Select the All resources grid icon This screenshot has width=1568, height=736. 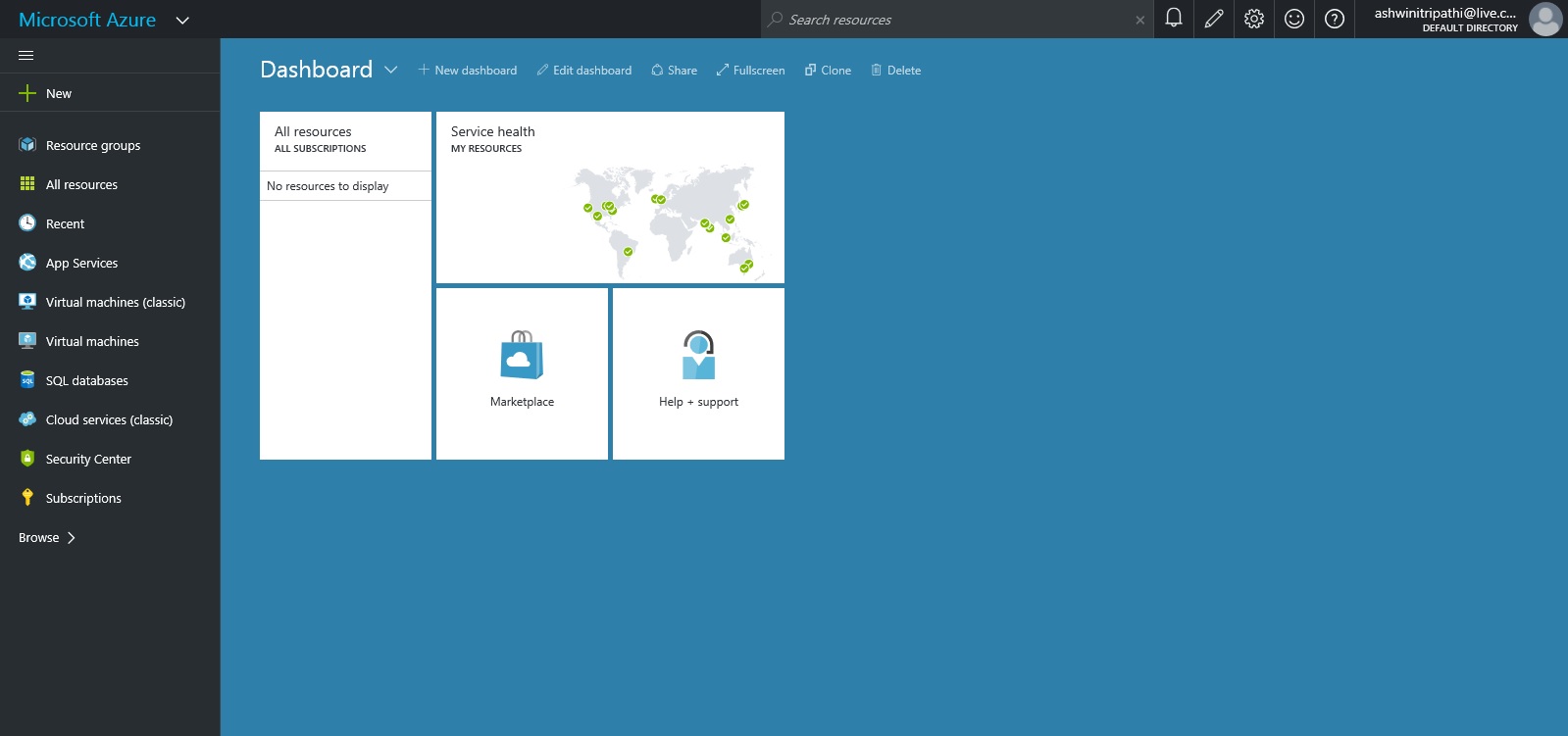click(27, 184)
